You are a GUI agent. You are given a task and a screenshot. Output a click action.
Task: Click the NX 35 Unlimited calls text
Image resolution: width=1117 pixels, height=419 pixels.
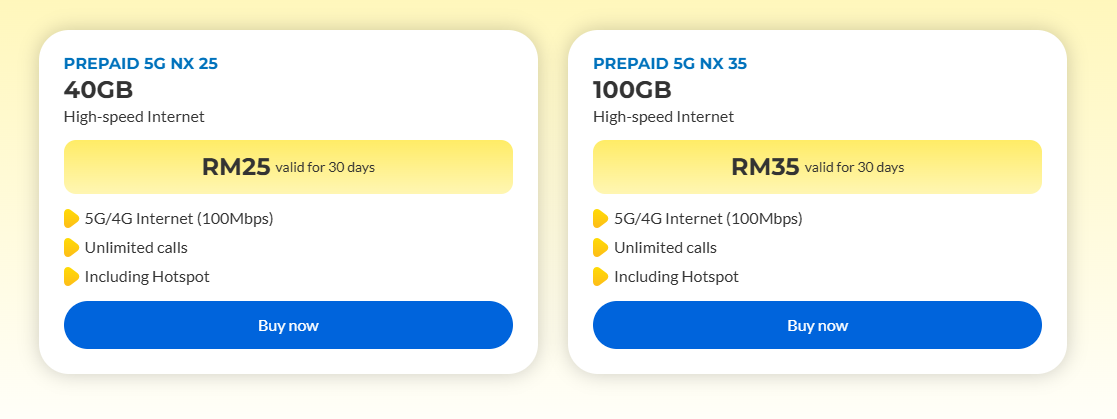click(665, 247)
